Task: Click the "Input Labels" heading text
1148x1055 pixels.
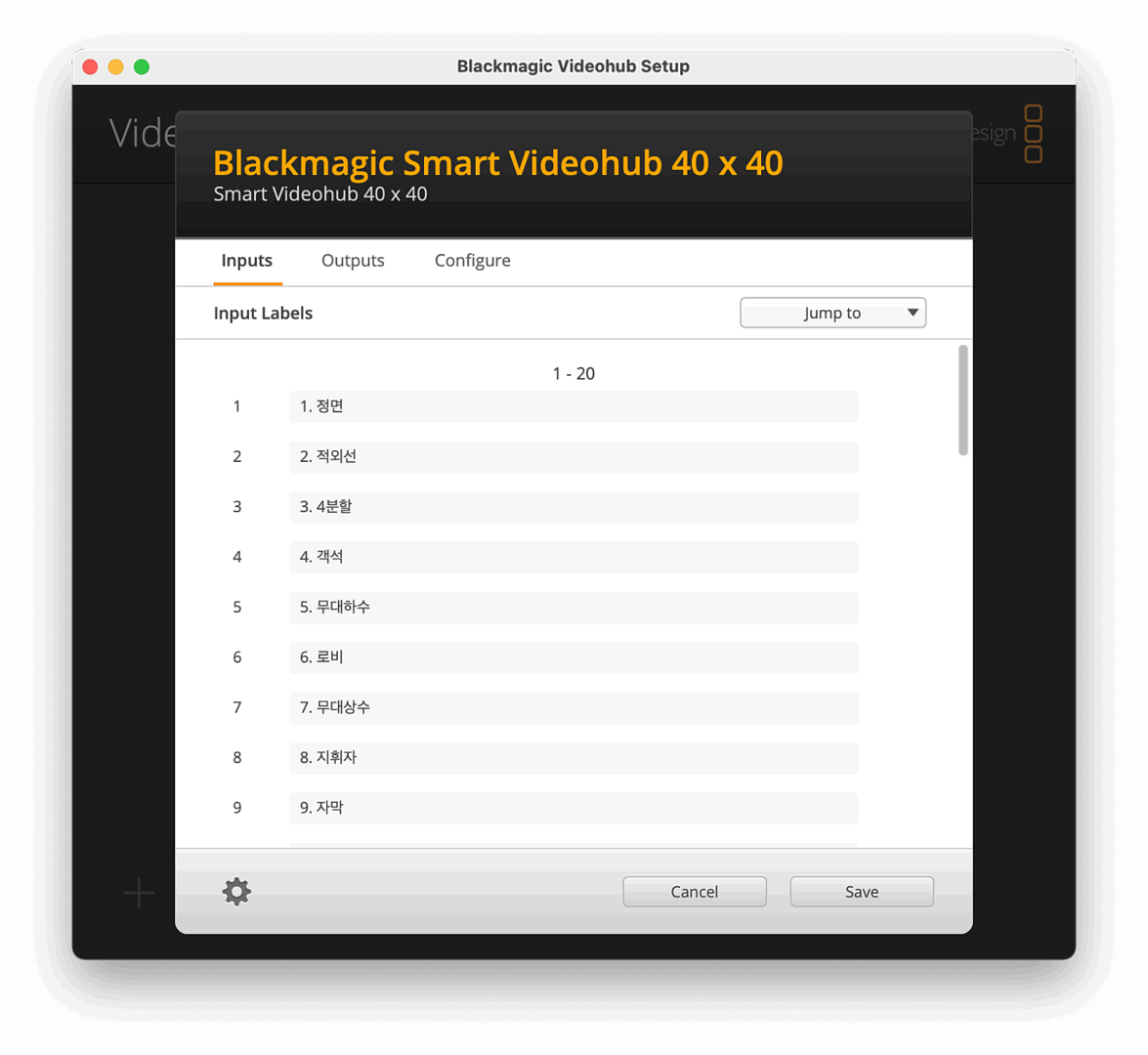Action: 263,314
